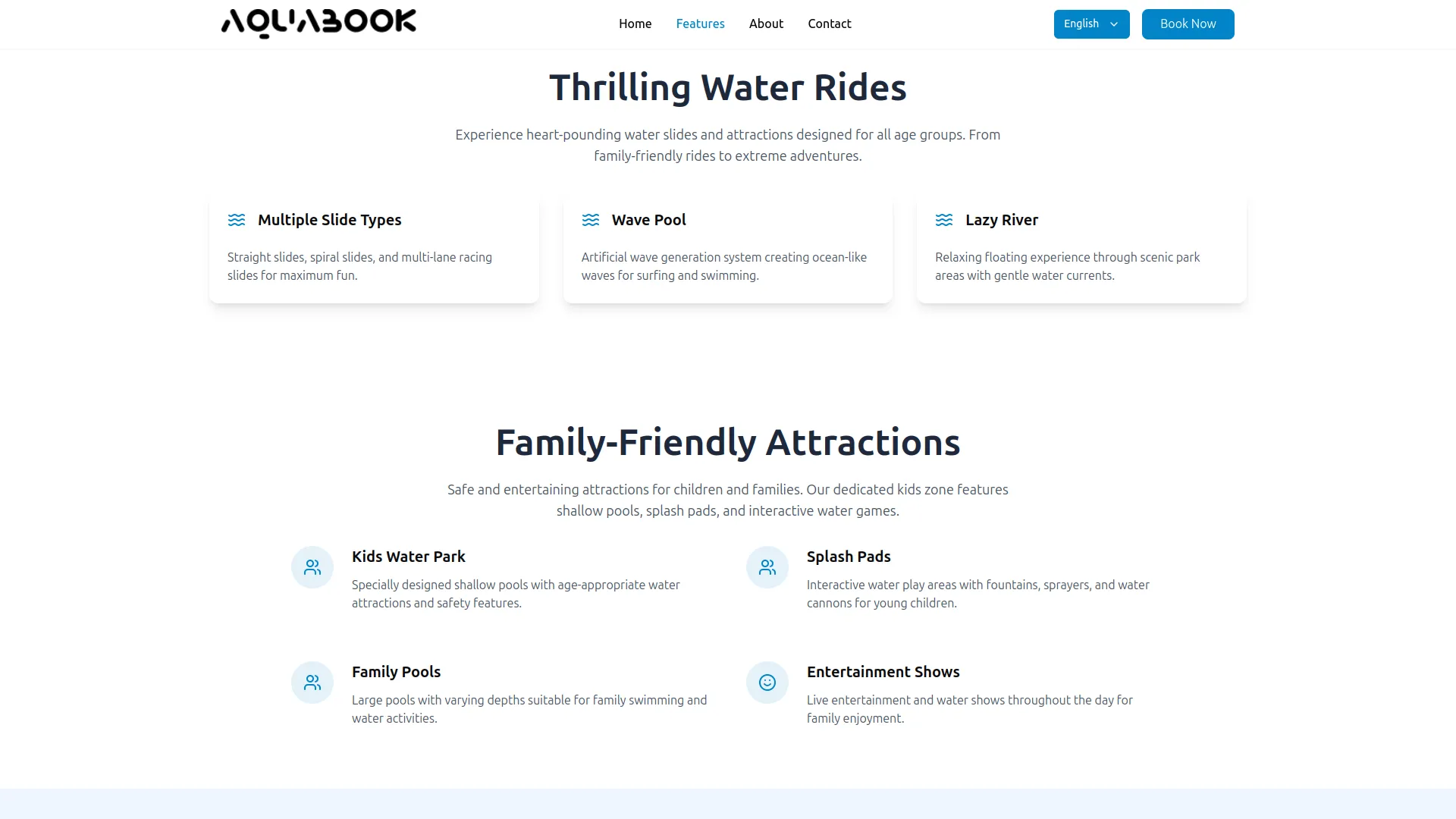Open the Contact page

pos(829,24)
